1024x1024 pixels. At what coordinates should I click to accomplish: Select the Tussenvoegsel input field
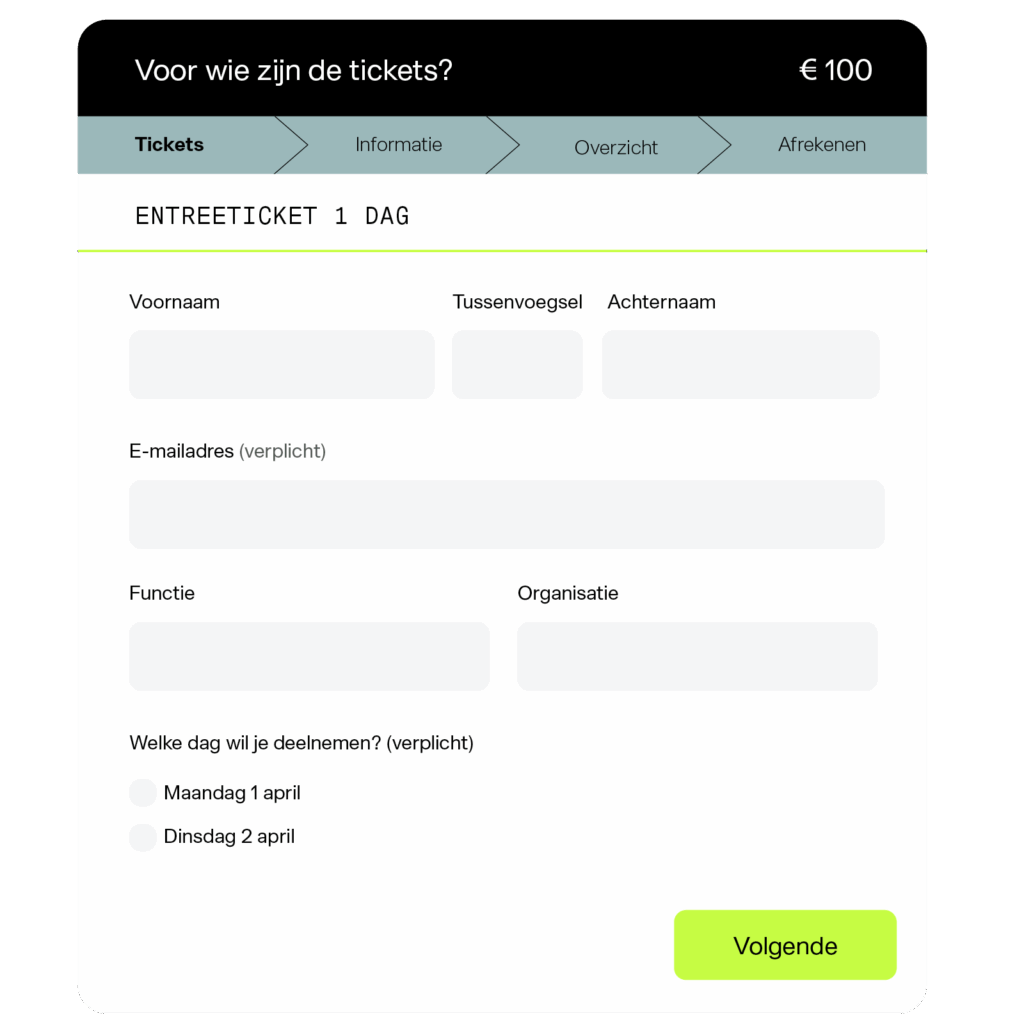[x=517, y=364]
